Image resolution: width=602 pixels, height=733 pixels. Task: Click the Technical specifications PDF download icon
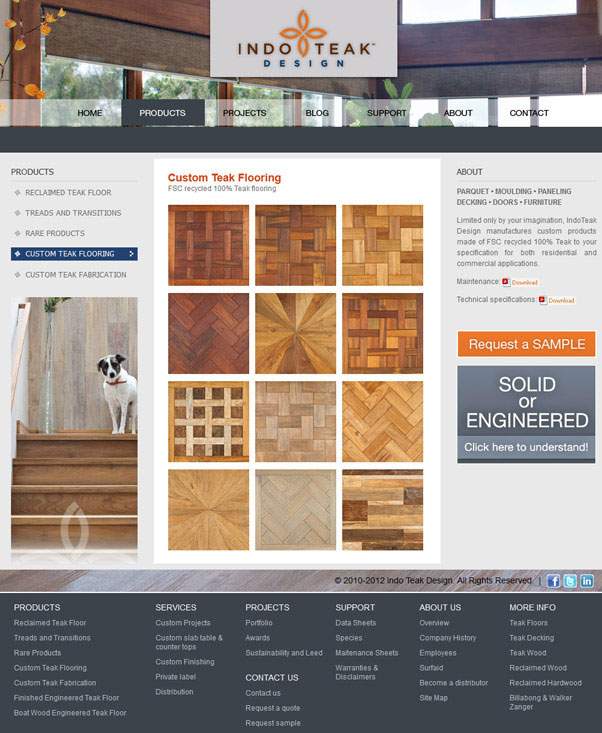[x=543, y=300]
